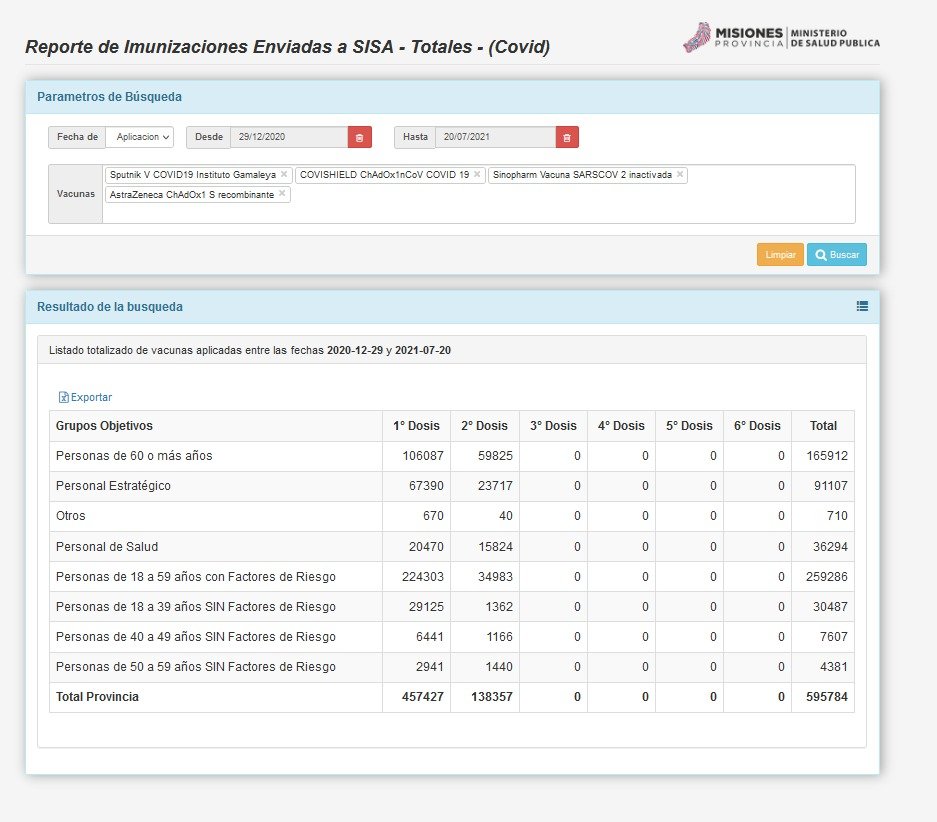
Task: Remove the AstraZeneca vaccine tag
Action: coord(282,194)
